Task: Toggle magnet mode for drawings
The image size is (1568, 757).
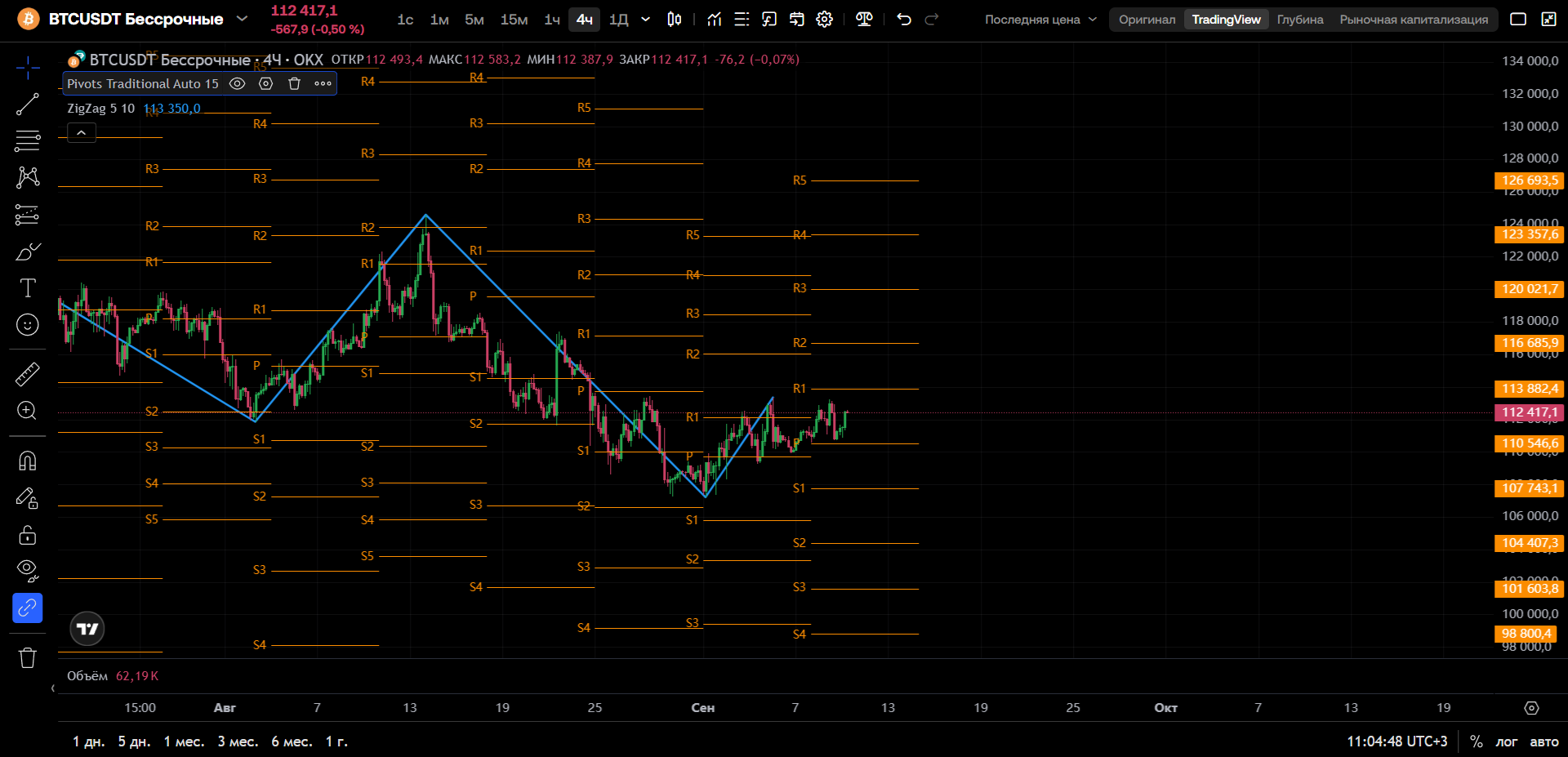Action: [28, 461]
